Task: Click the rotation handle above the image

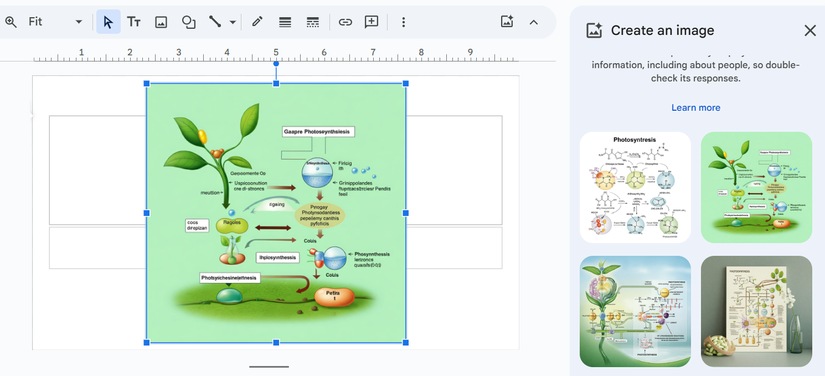Action: pos(276,64)
